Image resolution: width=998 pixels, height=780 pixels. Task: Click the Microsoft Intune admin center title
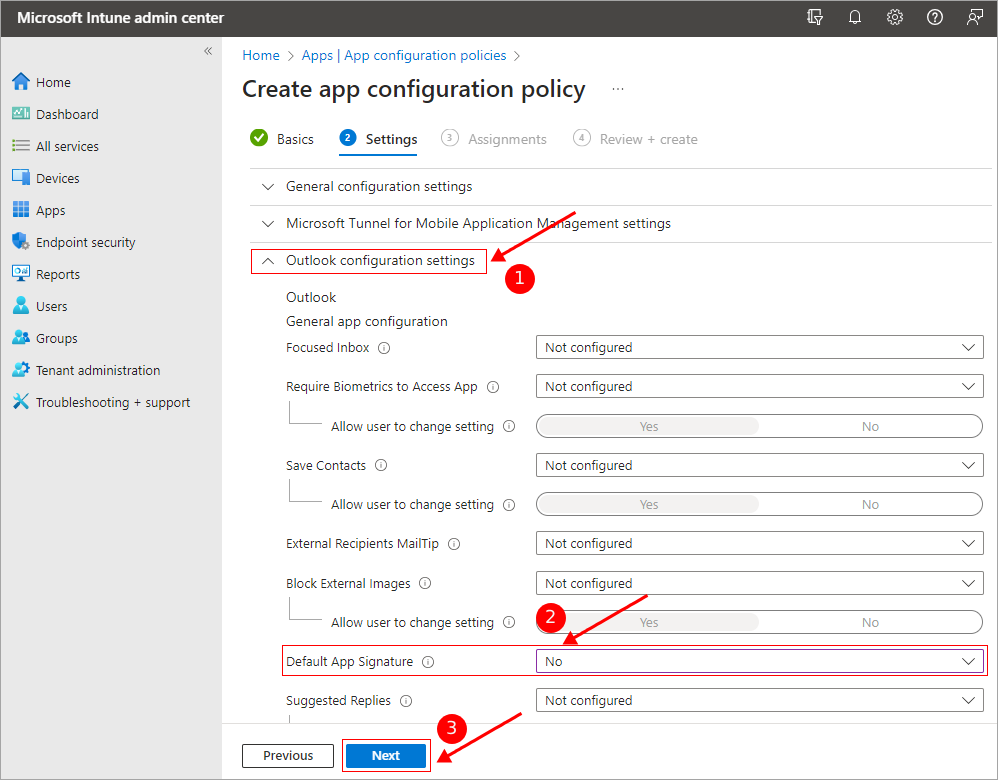[x=120, y=18]
